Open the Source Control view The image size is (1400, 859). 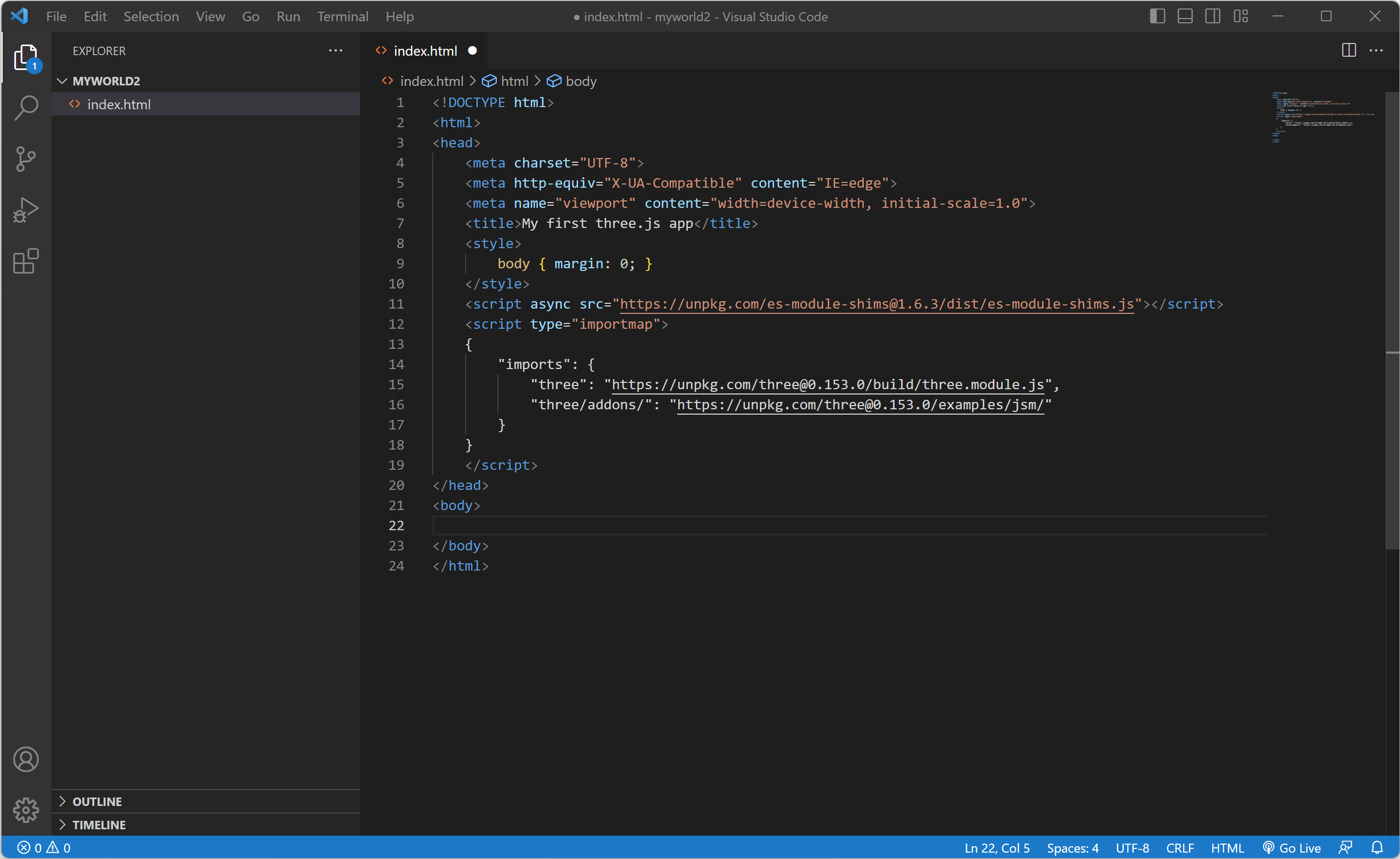point(26,159)
